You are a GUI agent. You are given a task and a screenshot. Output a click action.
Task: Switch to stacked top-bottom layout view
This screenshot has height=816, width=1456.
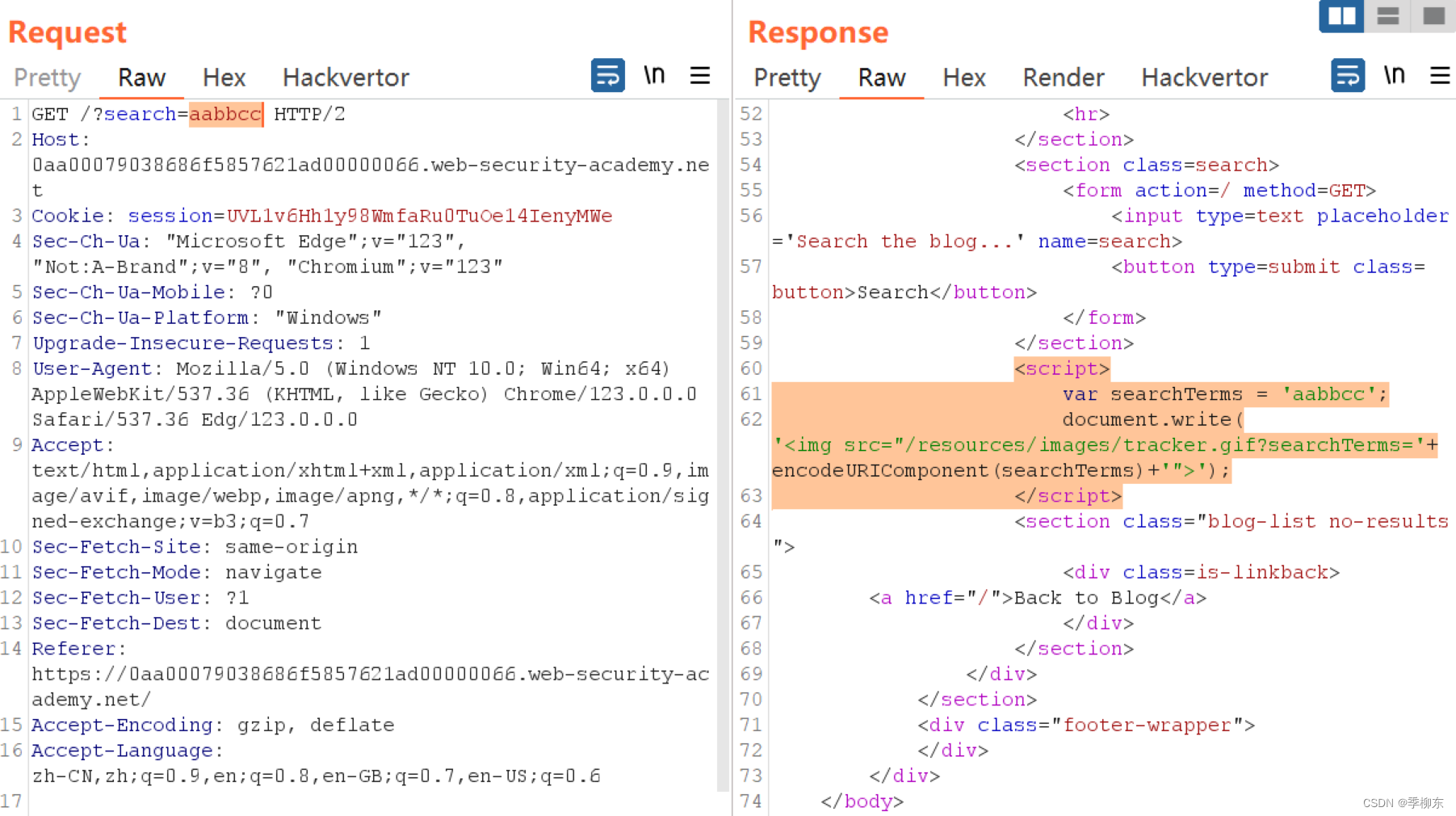(1387, 16)
